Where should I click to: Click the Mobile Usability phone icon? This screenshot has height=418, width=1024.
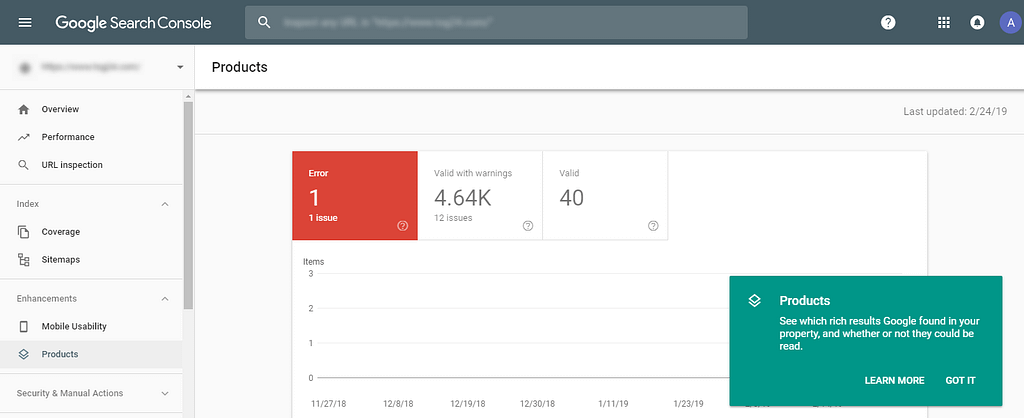coord(24,327)
